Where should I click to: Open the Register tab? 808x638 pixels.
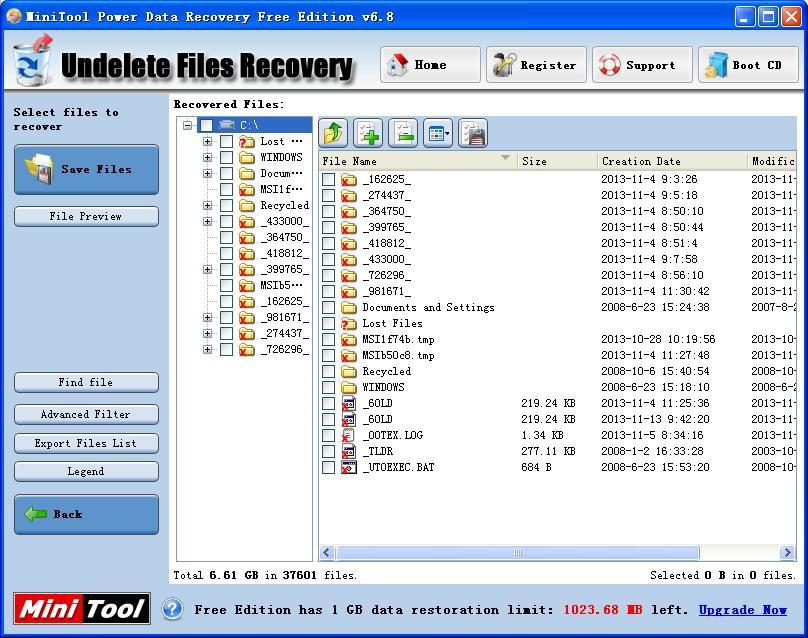536,64
